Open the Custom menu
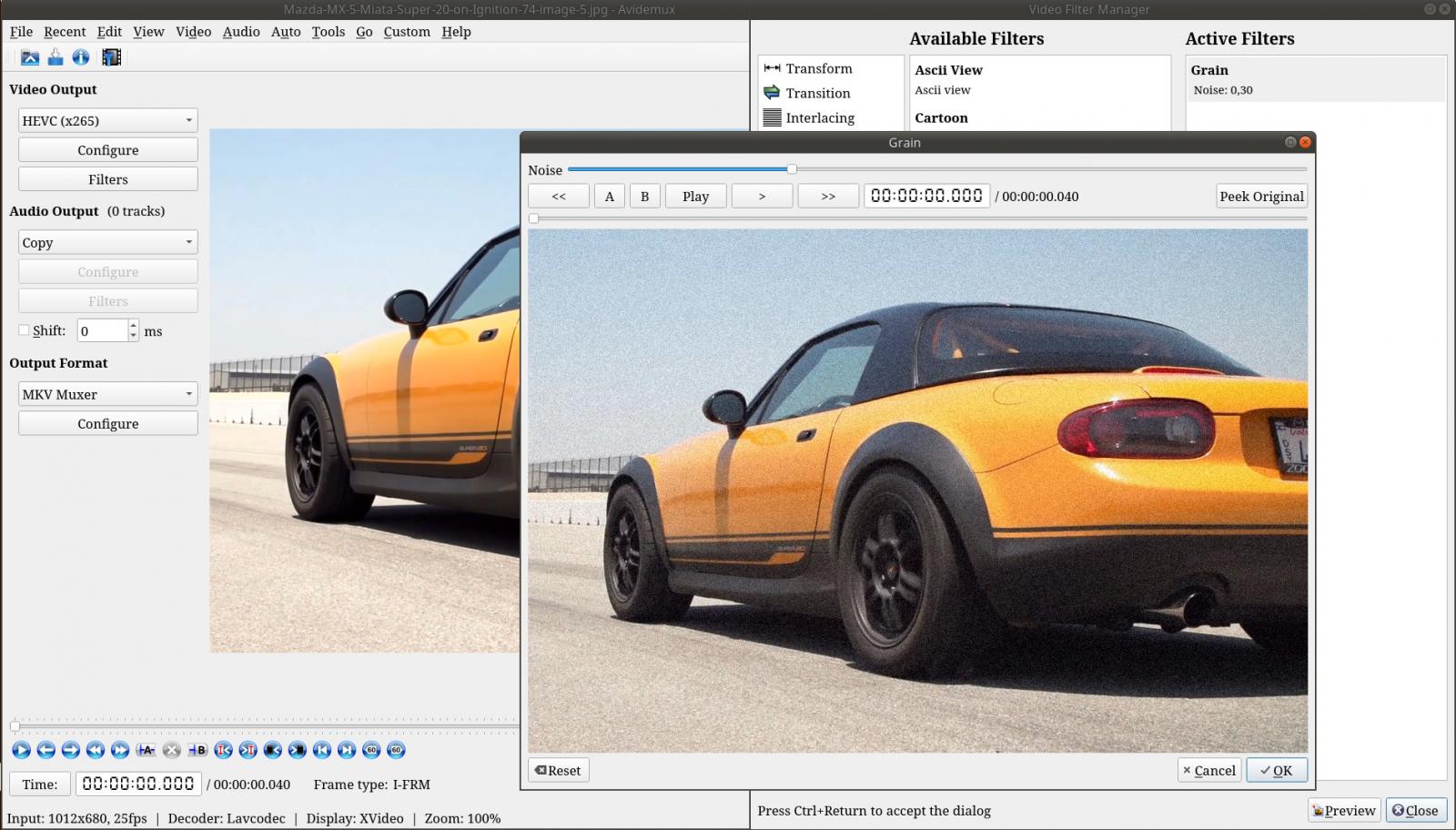The height and width of the screenshot is (830, 1456). tap(406, 31)
